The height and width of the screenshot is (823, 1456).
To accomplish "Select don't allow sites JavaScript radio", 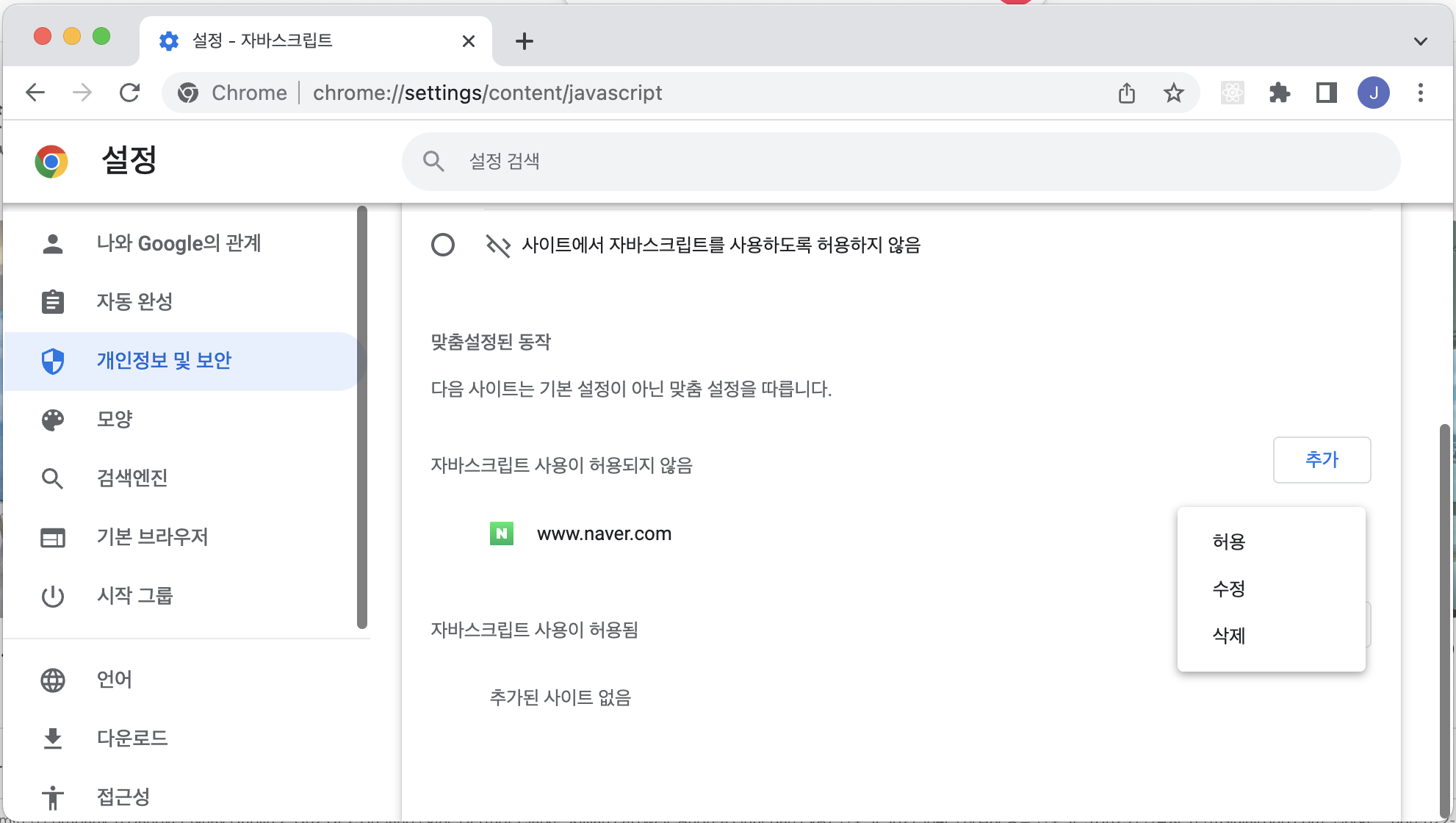I will (x=443, y=245).
